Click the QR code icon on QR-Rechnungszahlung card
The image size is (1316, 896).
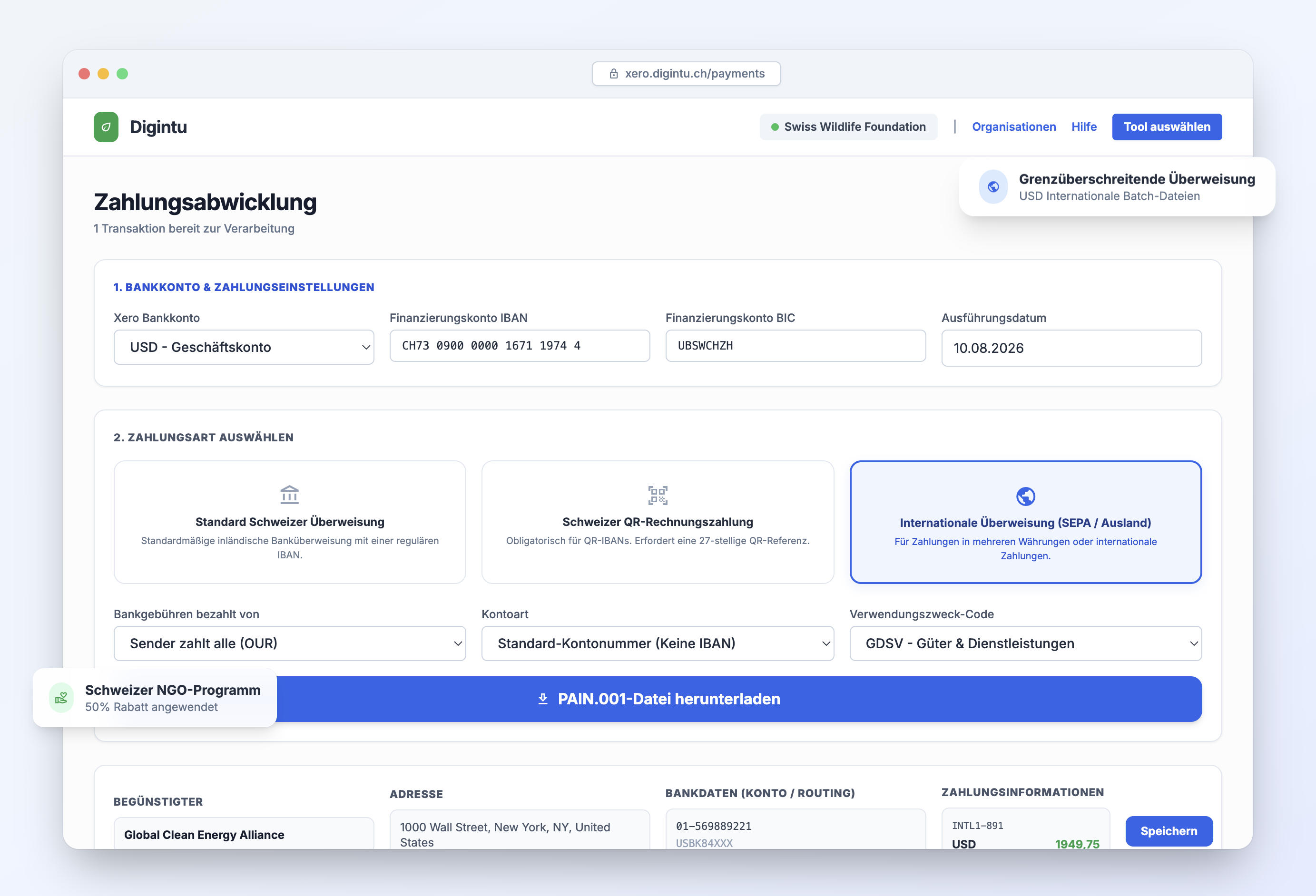[x=658, y=495]
